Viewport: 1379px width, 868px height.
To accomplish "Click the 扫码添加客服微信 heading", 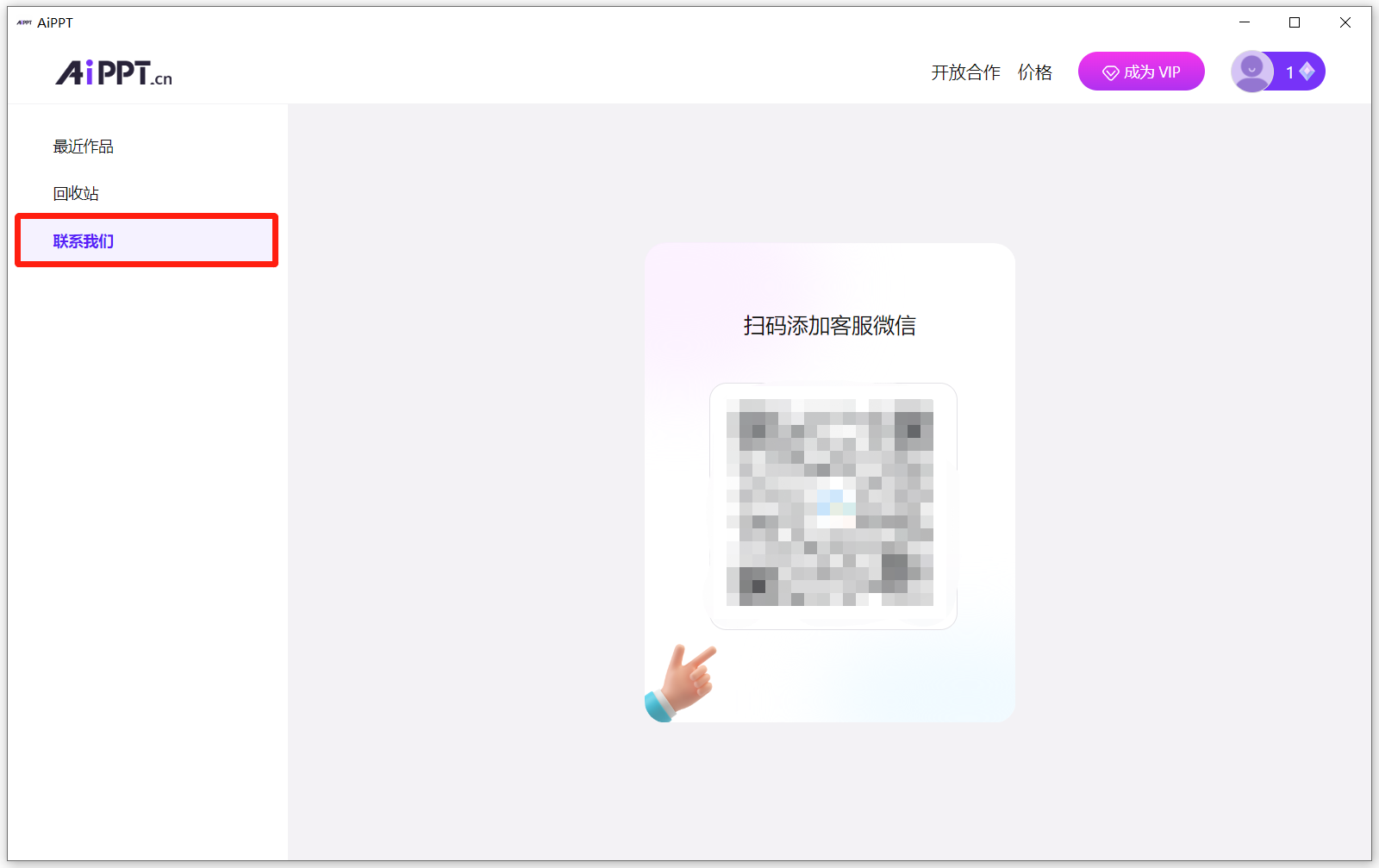I will [830, 326].
